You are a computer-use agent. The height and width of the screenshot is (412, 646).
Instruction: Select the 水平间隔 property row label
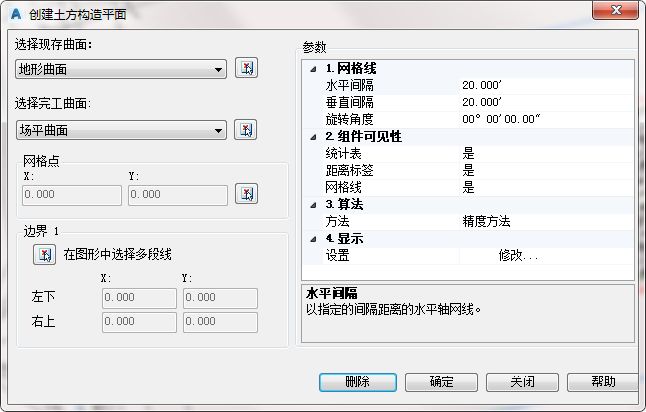(349, 86)
